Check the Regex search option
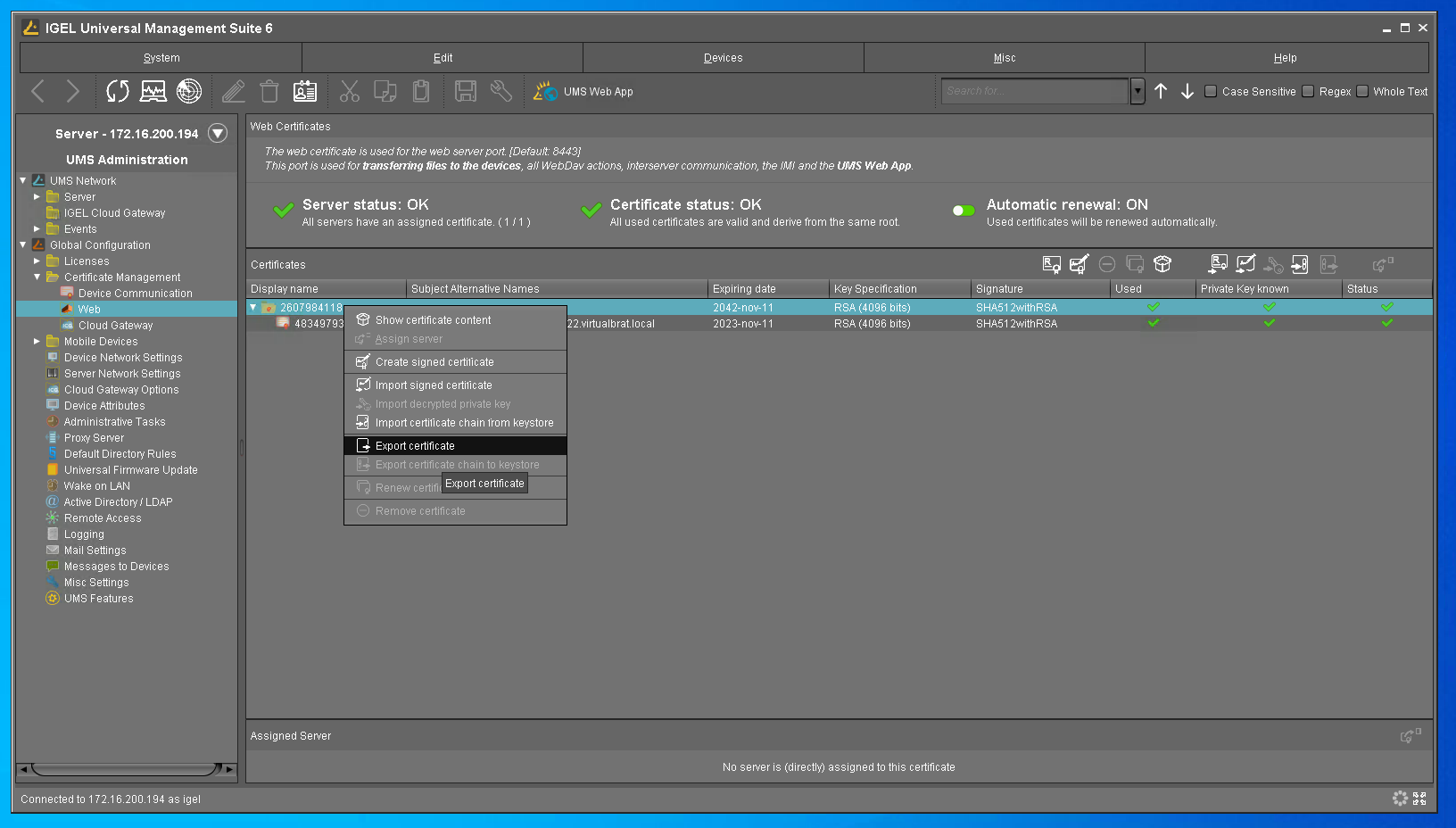Screen dimensions: 1456x828 pyautogui.click(x=1308, y=91)
